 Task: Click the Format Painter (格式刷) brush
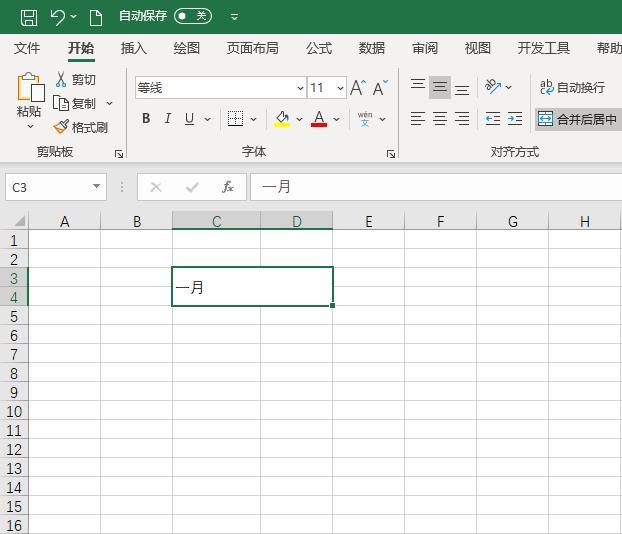pyautogui.click(x=81, y=127)
